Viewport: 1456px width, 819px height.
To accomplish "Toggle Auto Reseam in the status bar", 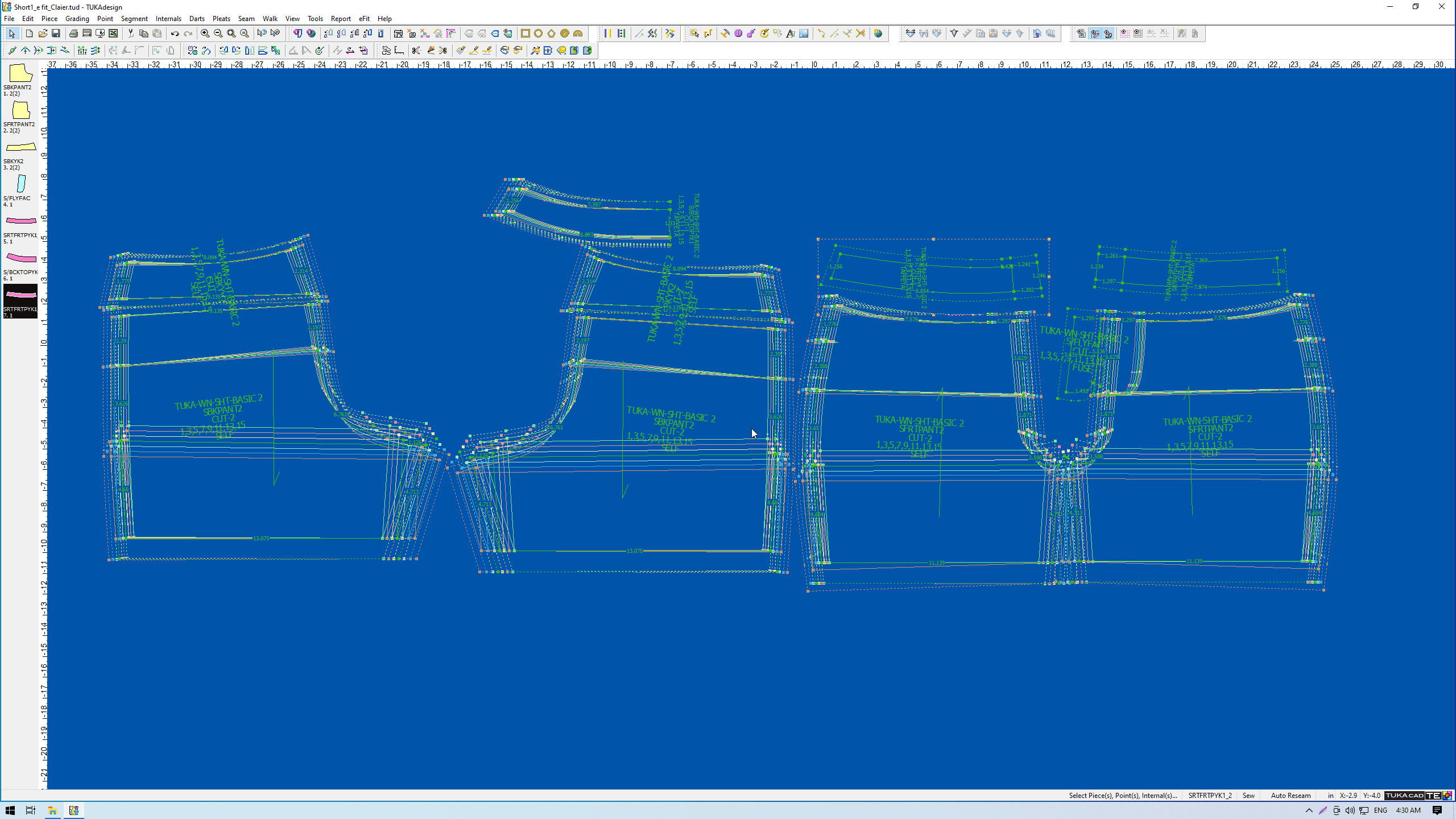I will pyautogui.click(x=1290, y=795).
